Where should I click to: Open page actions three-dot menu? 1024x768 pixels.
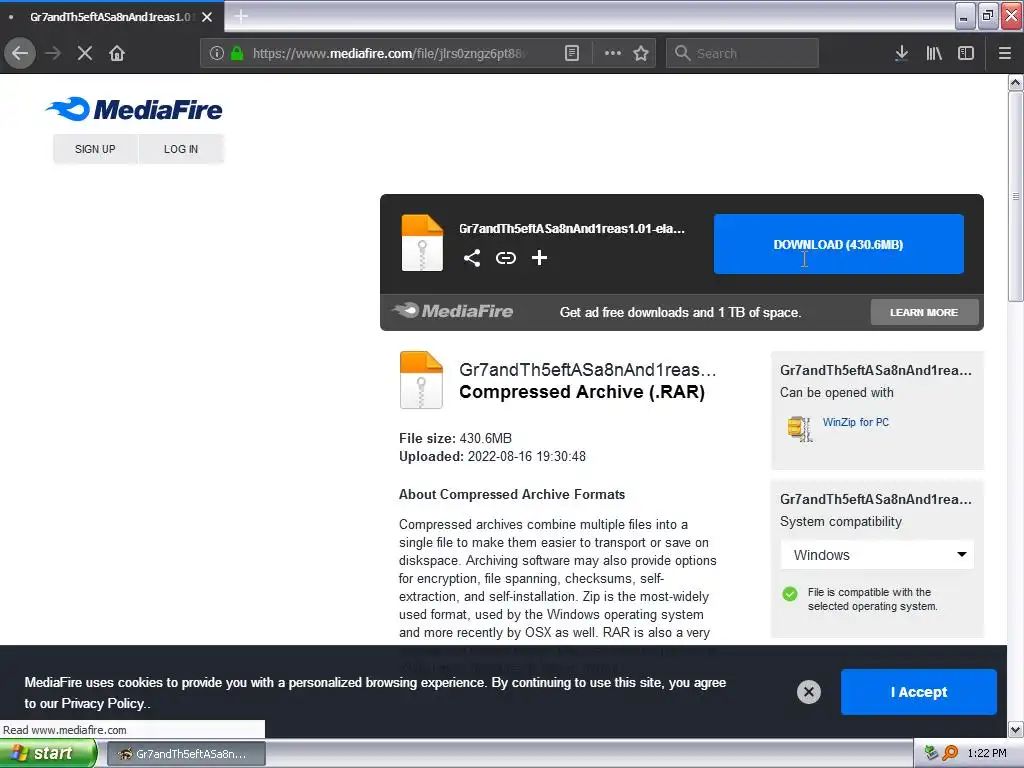coord(613,53)
